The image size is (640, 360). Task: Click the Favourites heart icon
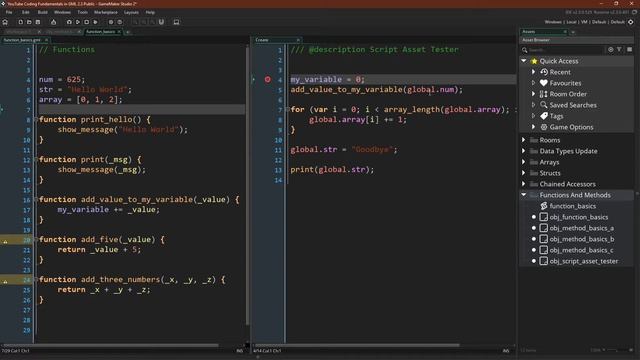tap(544, 83)
